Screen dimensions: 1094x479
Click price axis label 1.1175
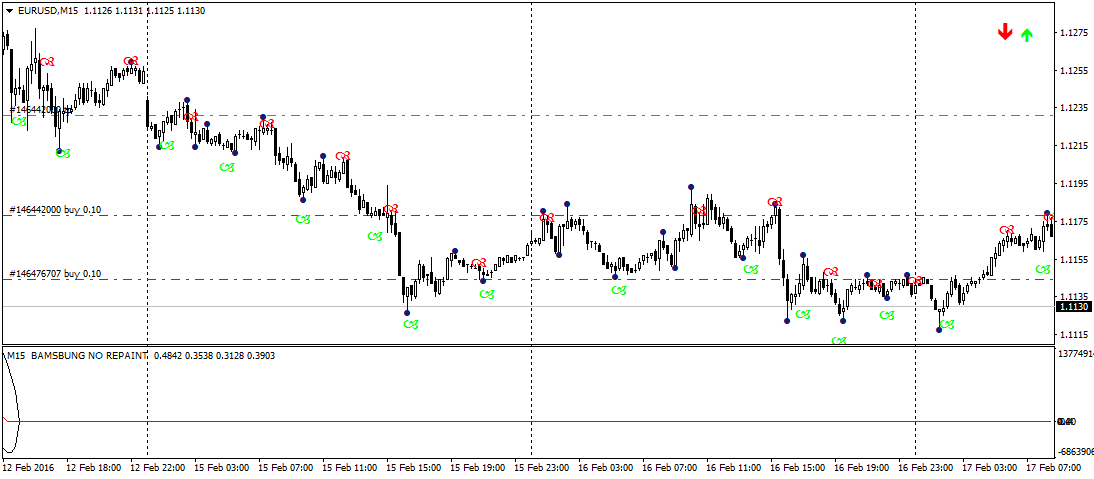[x=1074, y=222]
